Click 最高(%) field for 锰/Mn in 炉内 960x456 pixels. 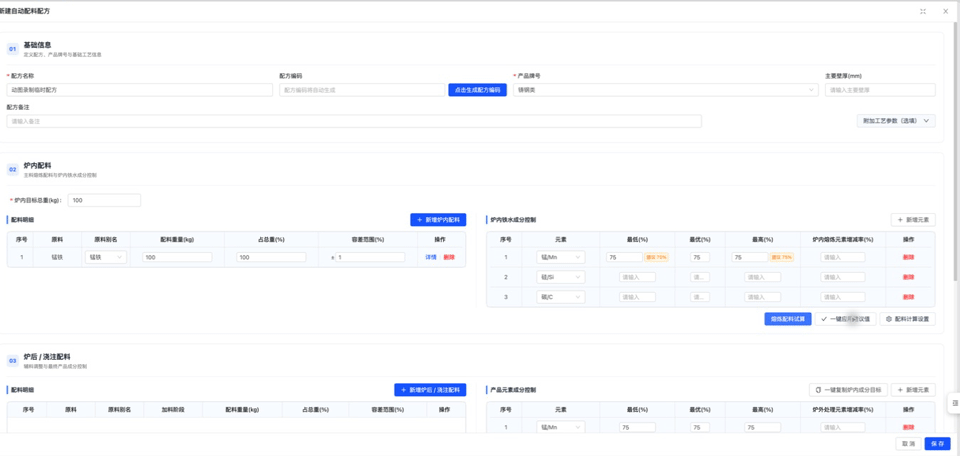[749, 258]
